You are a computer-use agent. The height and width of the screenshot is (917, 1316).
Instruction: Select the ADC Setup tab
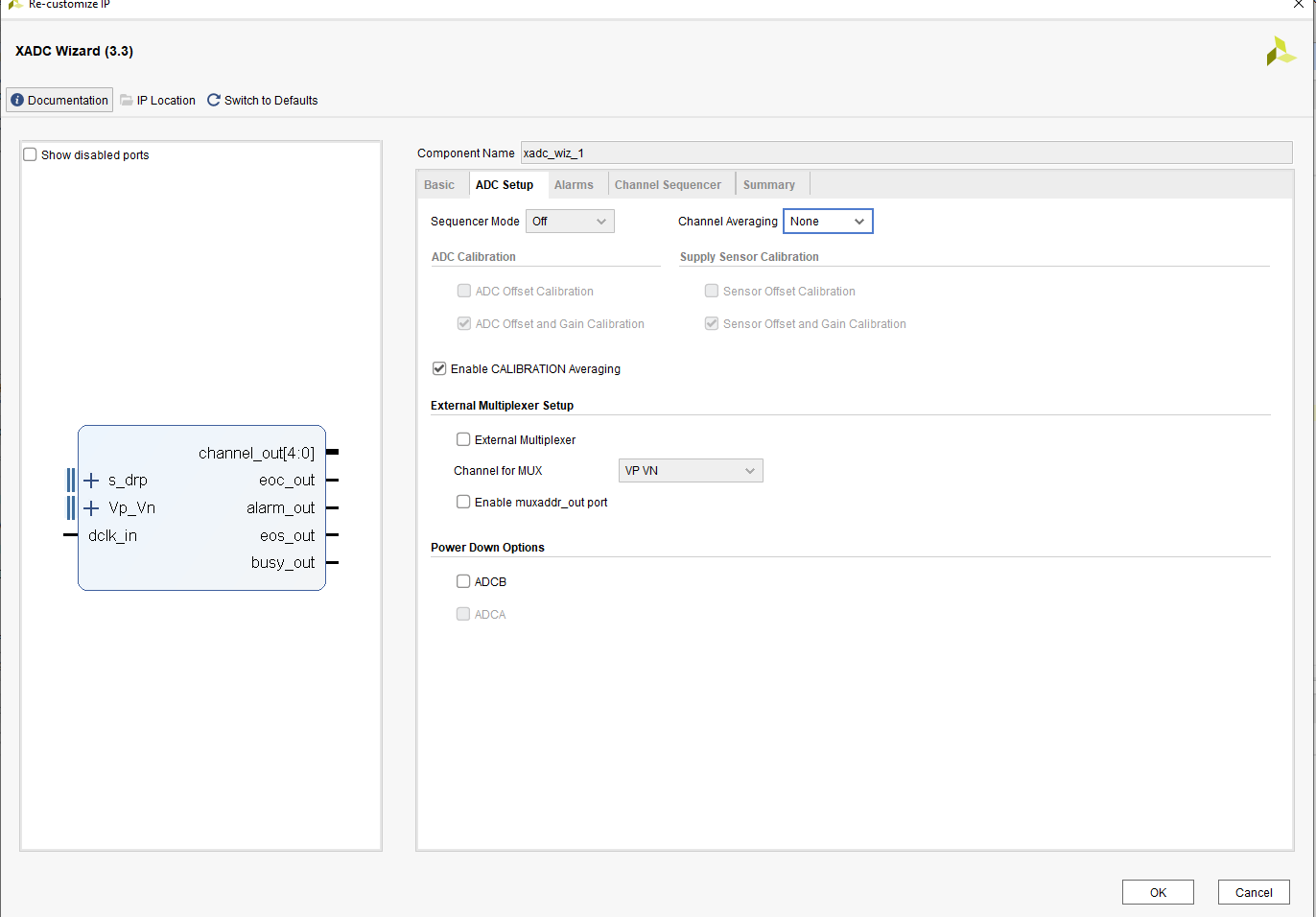505,185
